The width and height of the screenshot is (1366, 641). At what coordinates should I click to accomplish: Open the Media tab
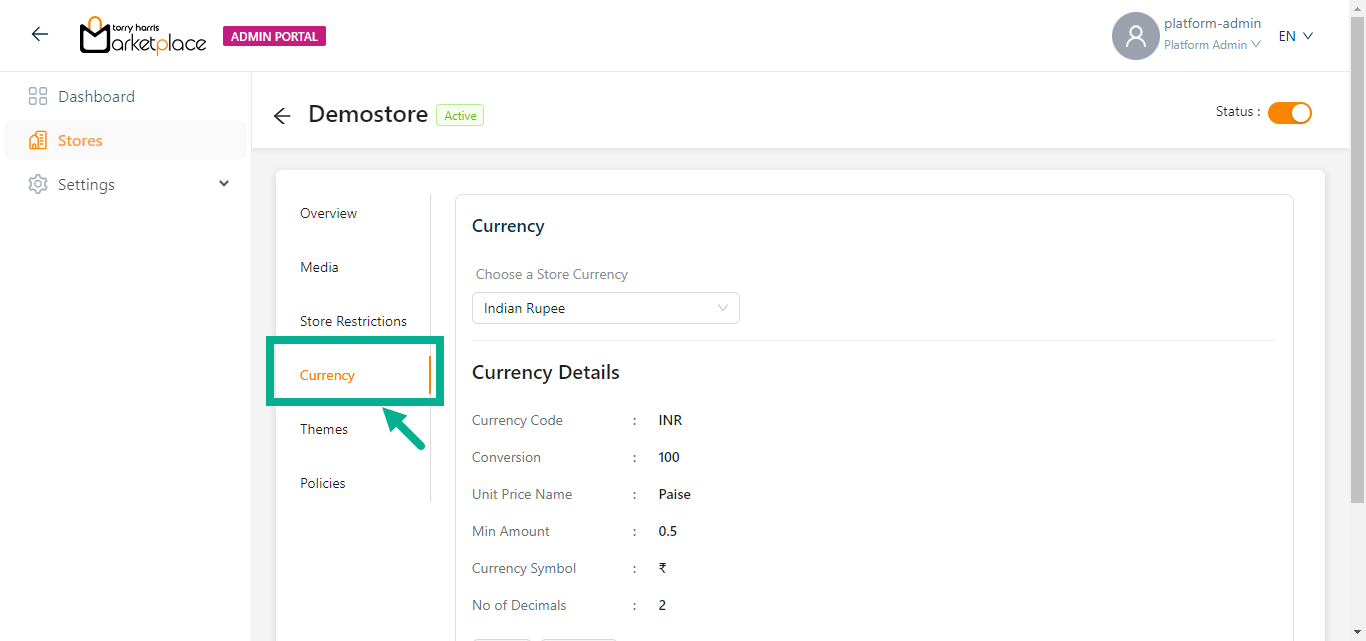[319, 267]
